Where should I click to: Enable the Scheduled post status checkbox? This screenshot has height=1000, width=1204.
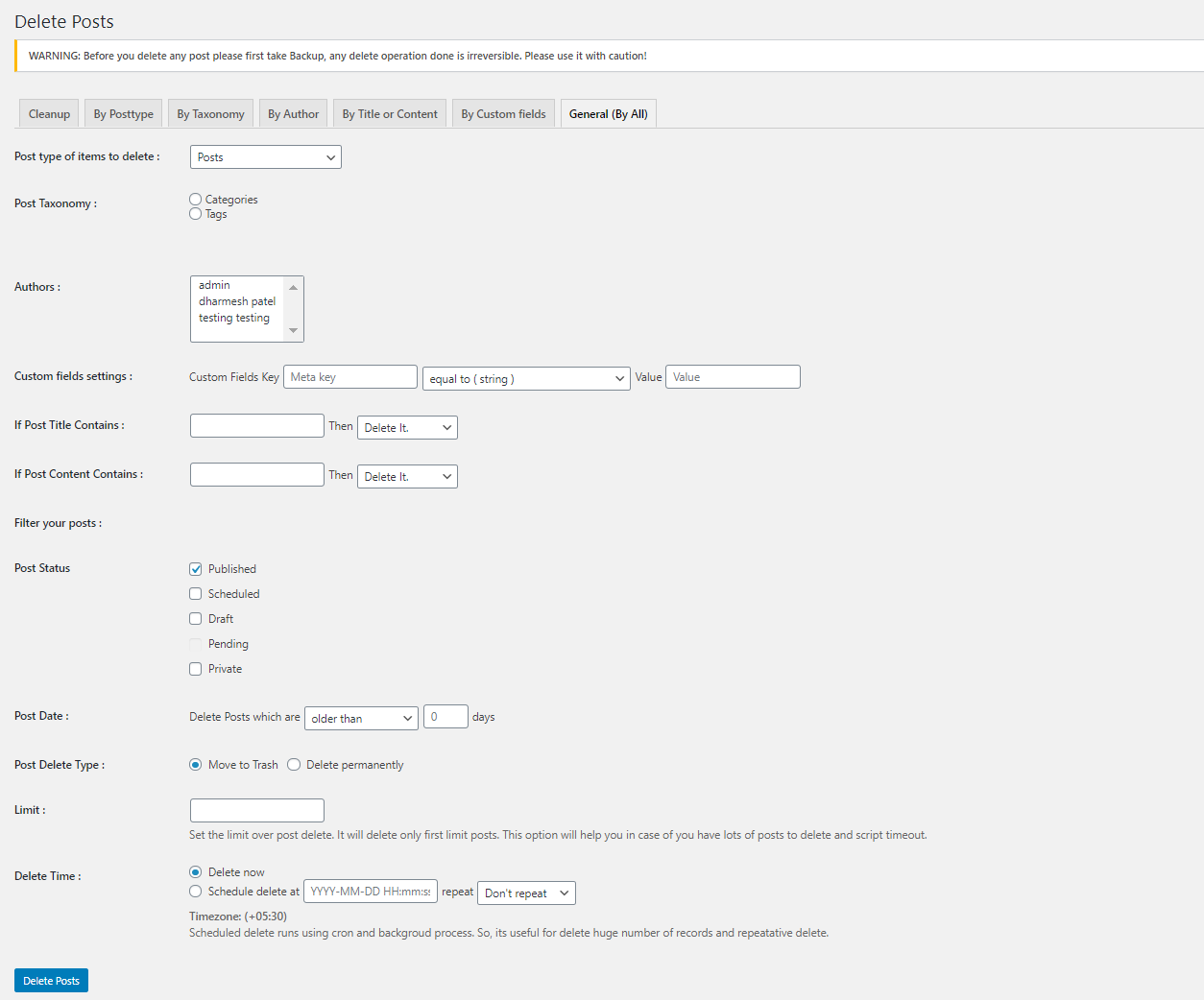(x=195, y=593)
